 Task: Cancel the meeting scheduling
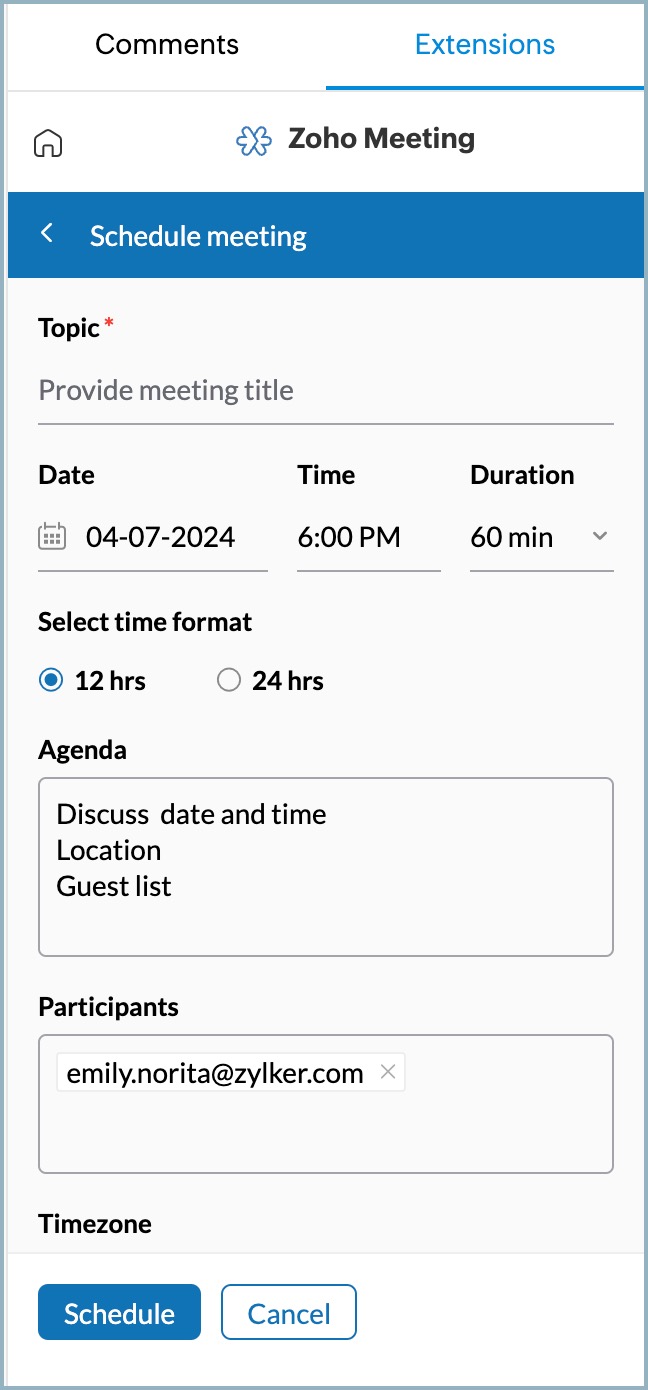click(289, 1313)
